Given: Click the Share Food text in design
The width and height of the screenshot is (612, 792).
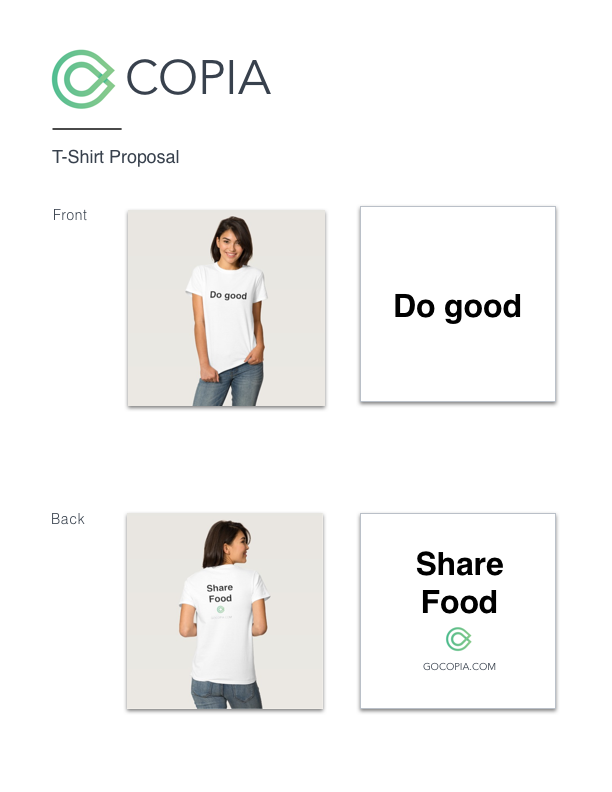Looking at the screenshot, I should [x=460, y=582].
